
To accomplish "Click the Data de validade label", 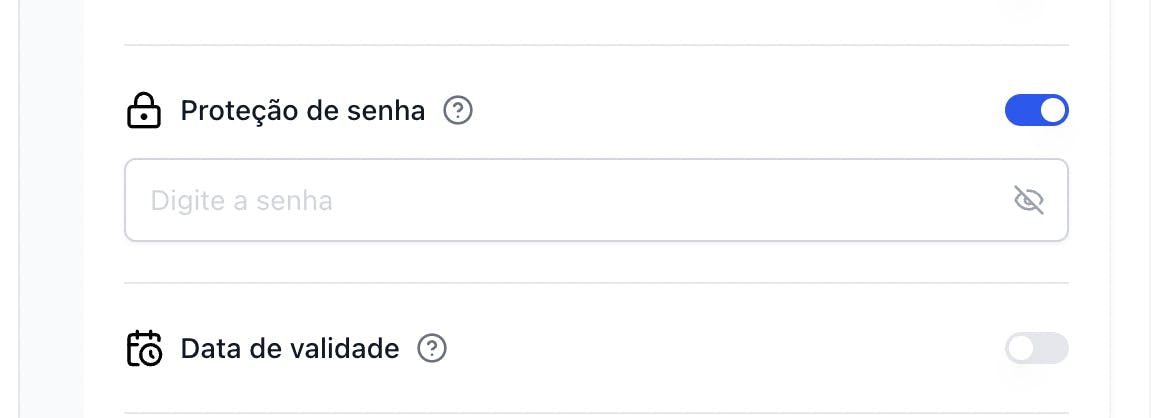I will 290,349.
